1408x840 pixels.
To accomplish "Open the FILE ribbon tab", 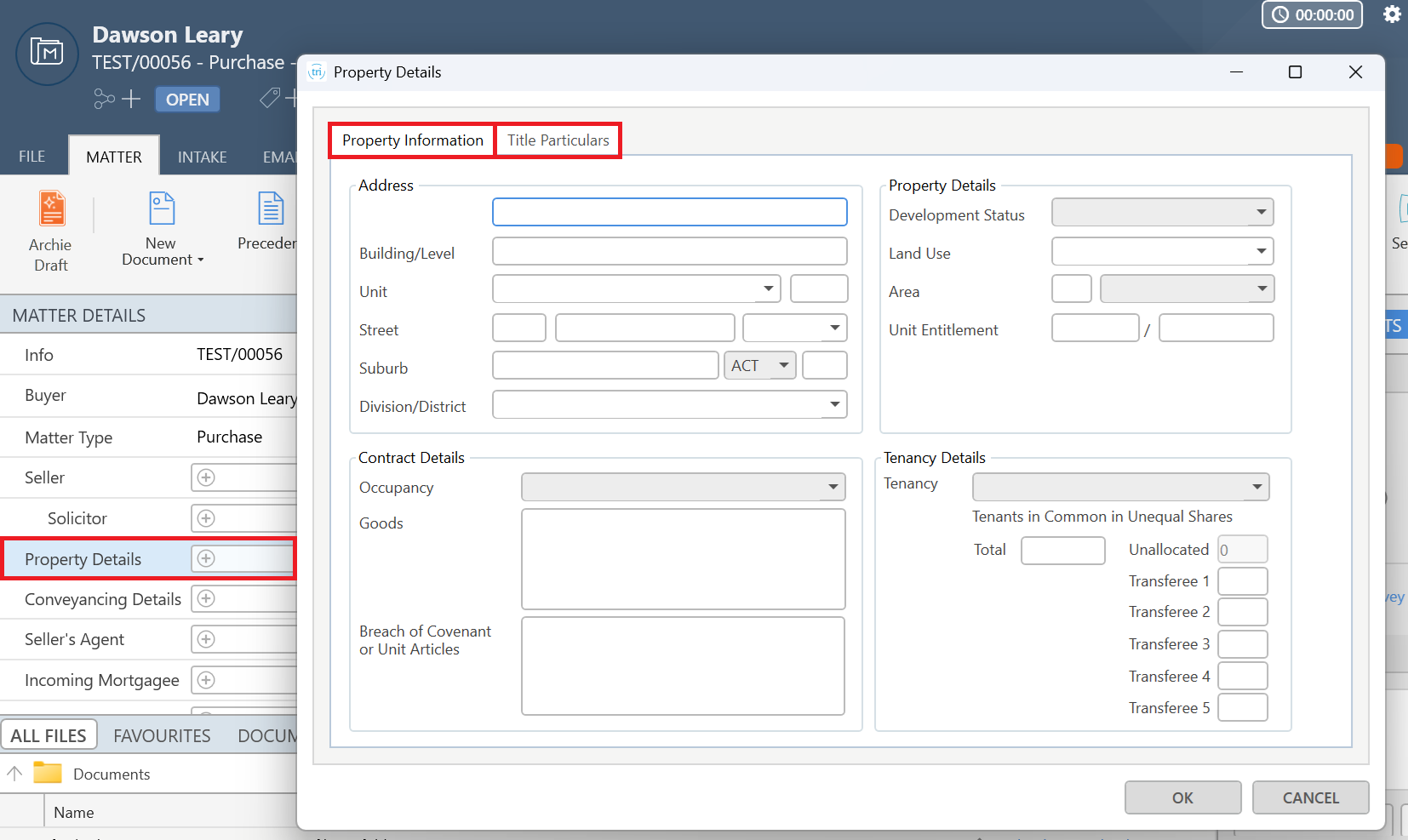I will pyautogui.click(x=32, y=157).
